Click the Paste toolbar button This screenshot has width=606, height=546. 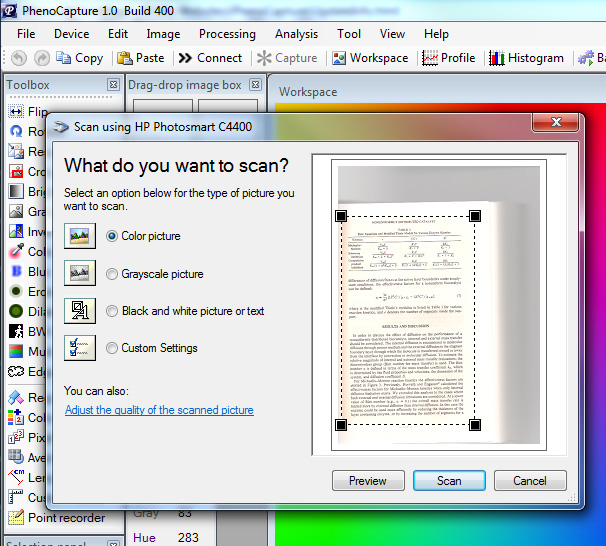(140, 58)
